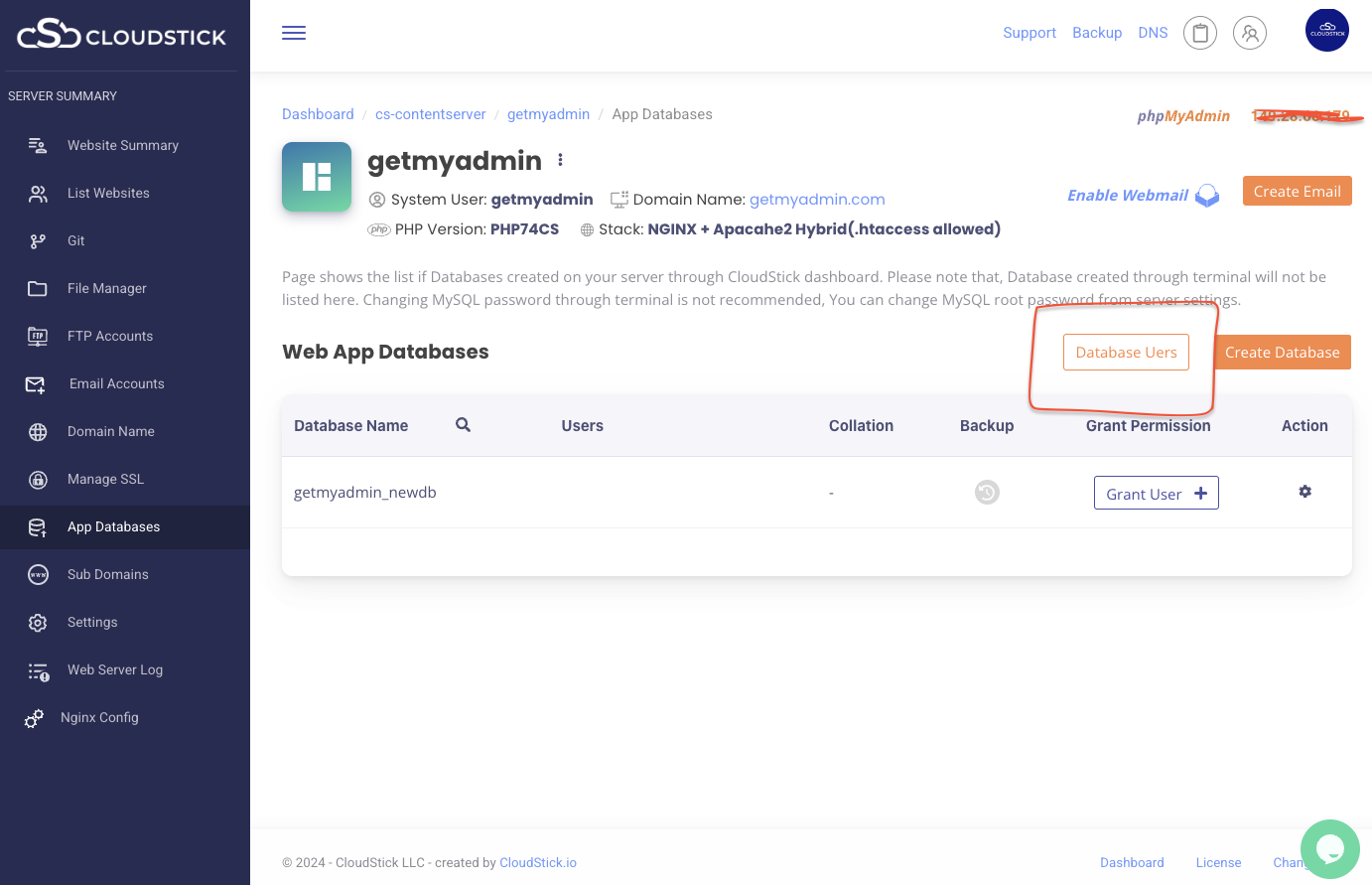View the Web Server Log
Screen dimensions: 1372x885
pyautogui.click(x=114, y=669)
